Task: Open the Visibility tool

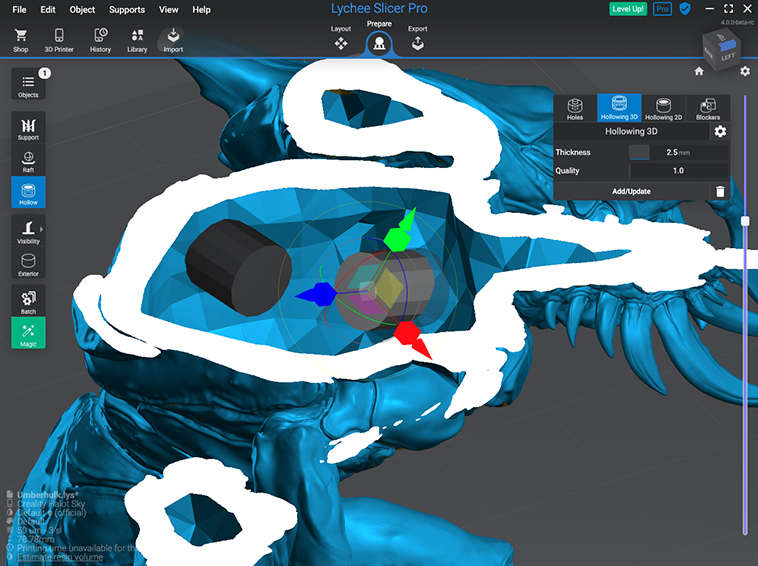Action: (x=28, y=231)
